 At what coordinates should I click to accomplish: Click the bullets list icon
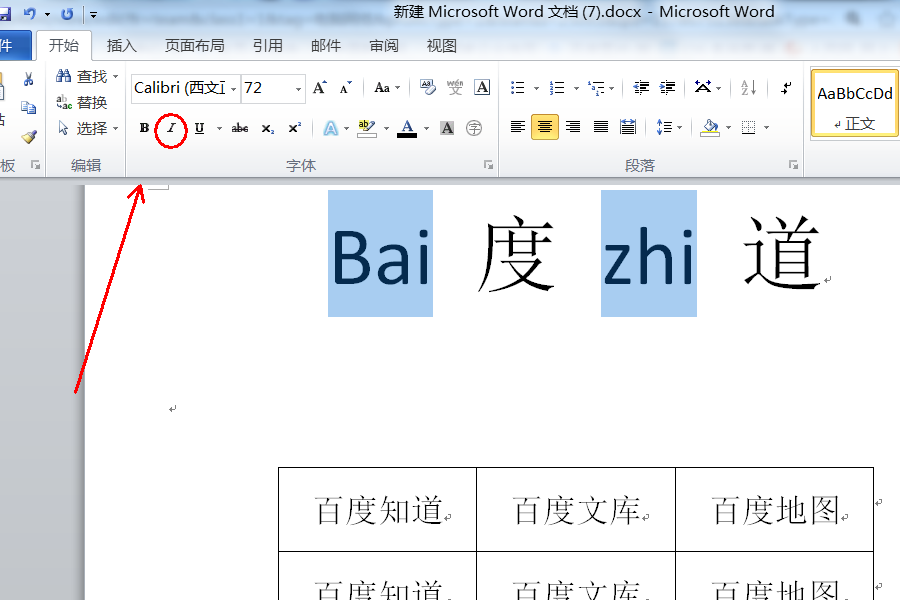pos(518,88)
